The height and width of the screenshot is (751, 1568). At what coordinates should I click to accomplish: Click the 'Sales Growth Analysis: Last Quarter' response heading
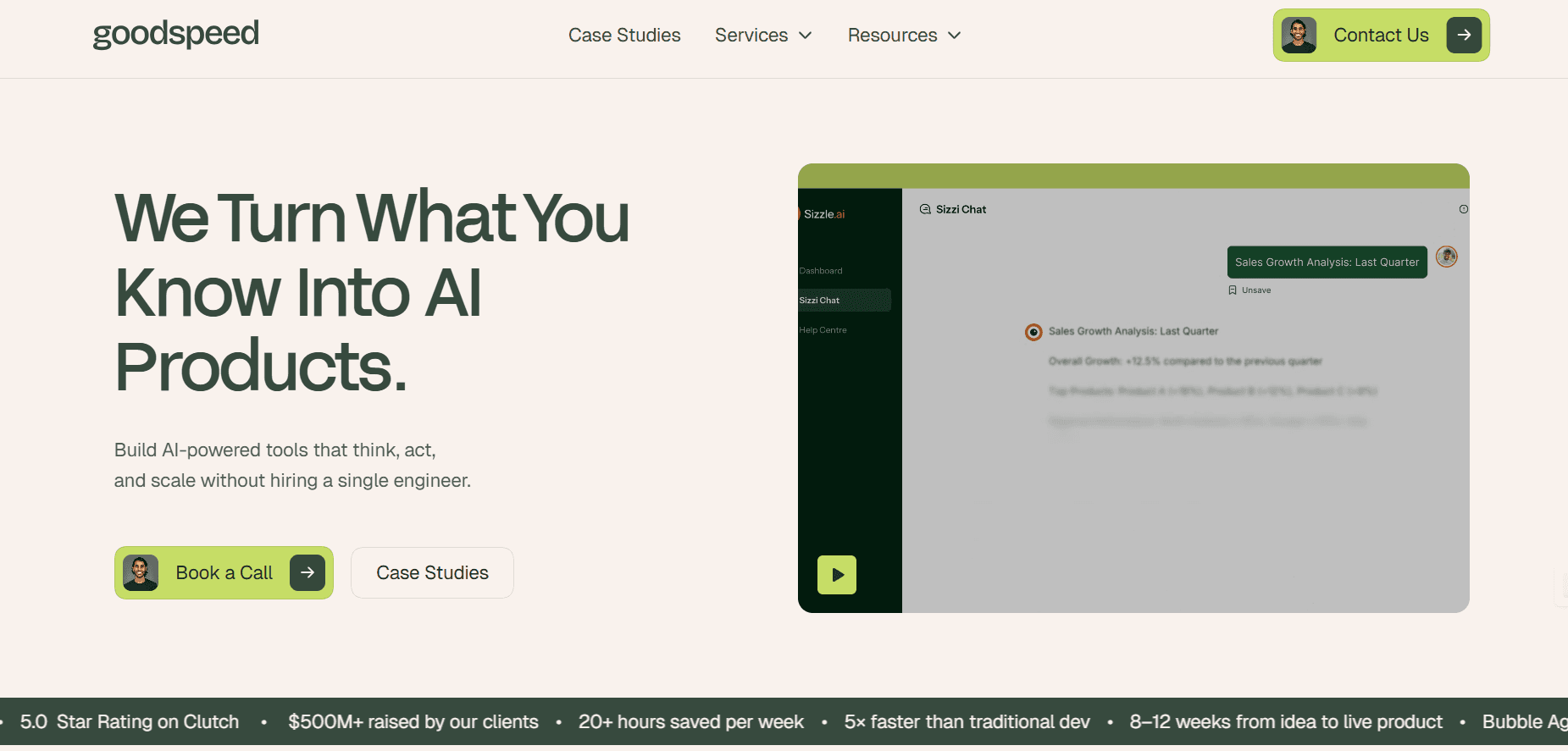point(1133,331)
